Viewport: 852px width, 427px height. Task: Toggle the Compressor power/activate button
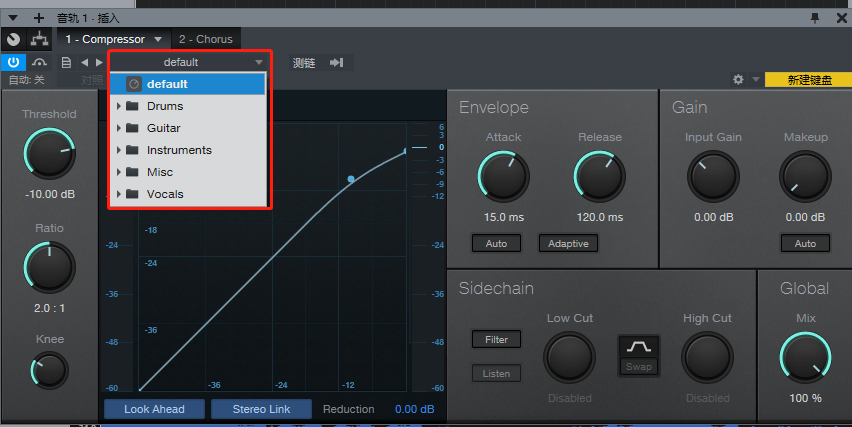(x=14, y=62)
